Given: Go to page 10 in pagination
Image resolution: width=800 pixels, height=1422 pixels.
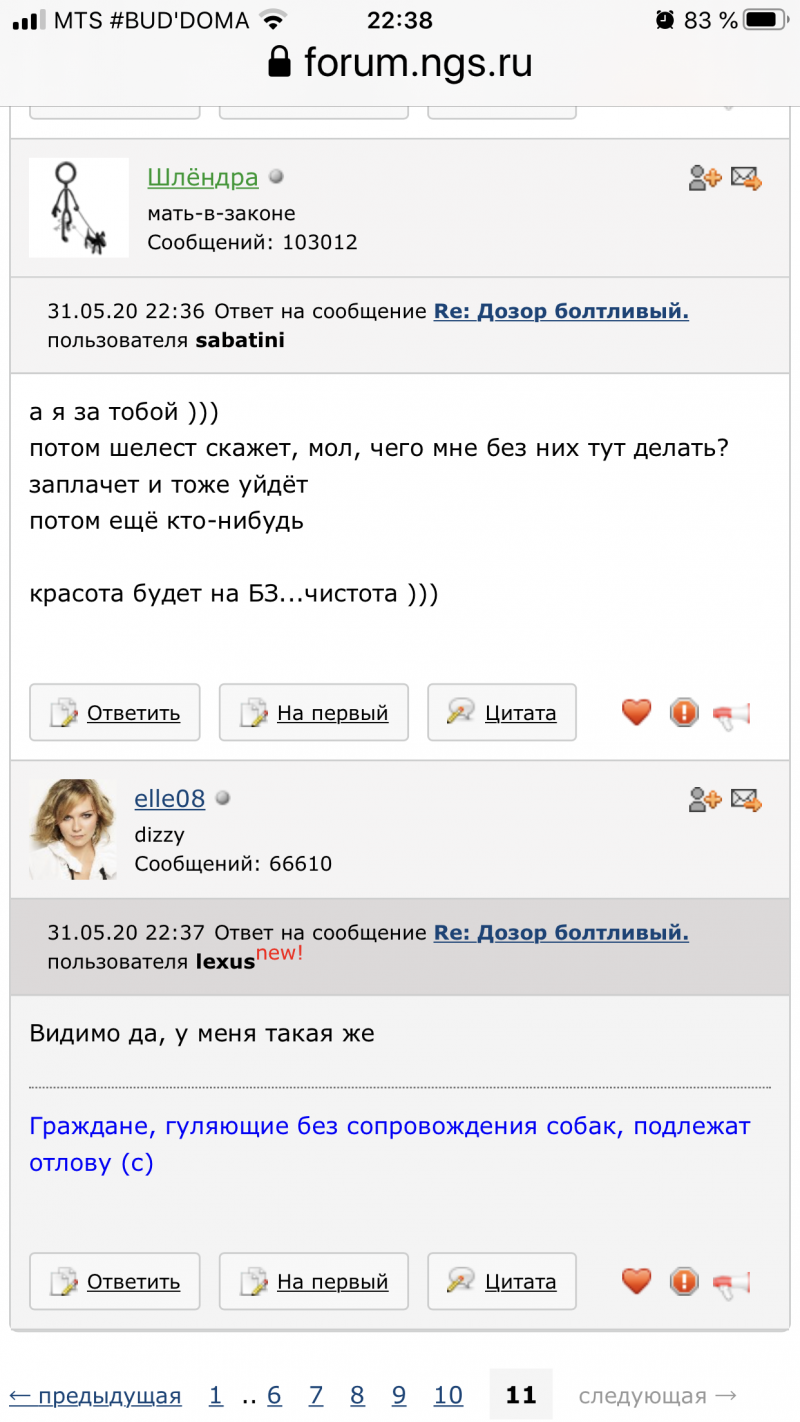Looking at the screenshot, I should 448,1396.
